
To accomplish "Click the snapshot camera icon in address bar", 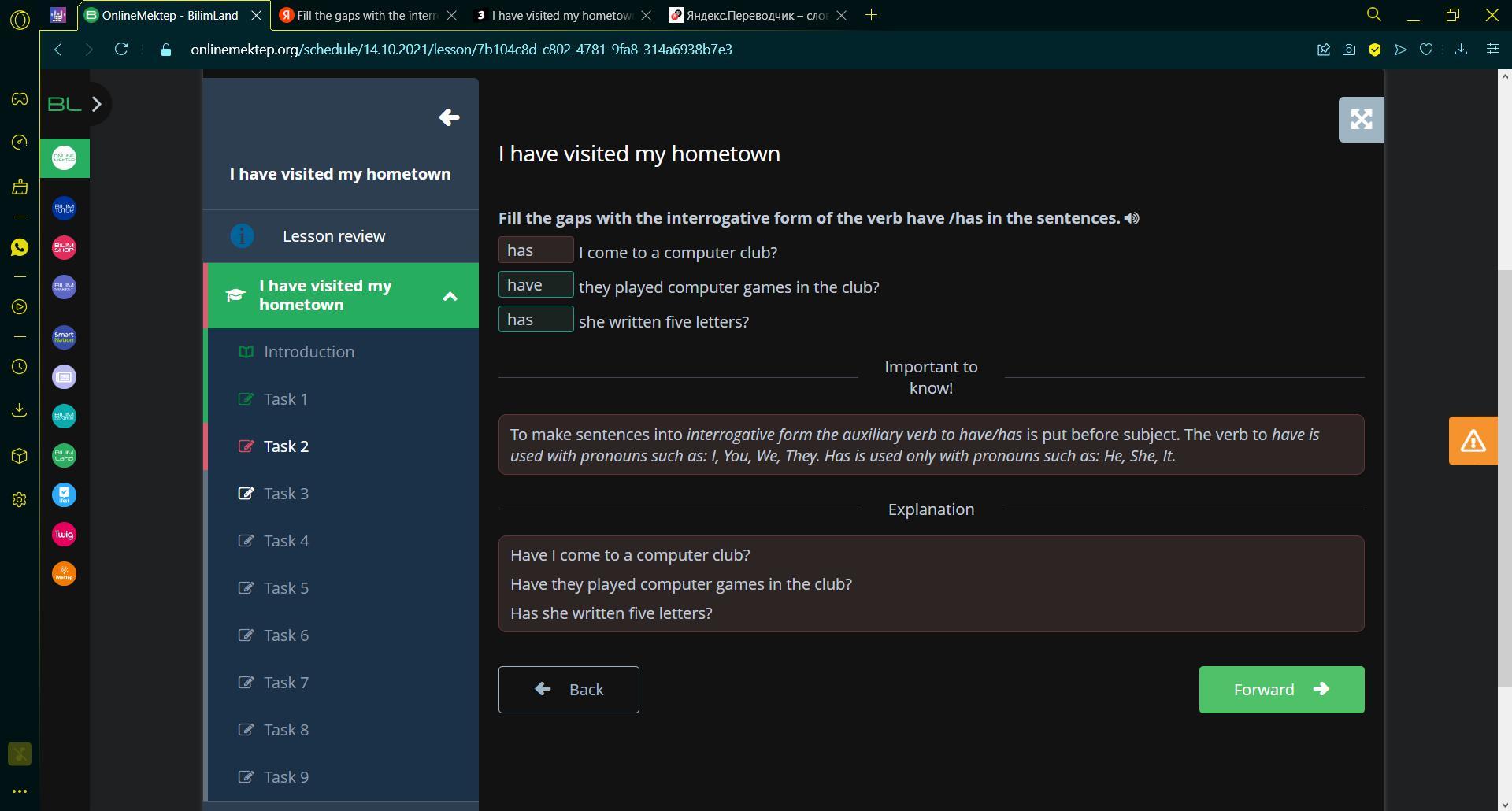I will pos(1349,50).
